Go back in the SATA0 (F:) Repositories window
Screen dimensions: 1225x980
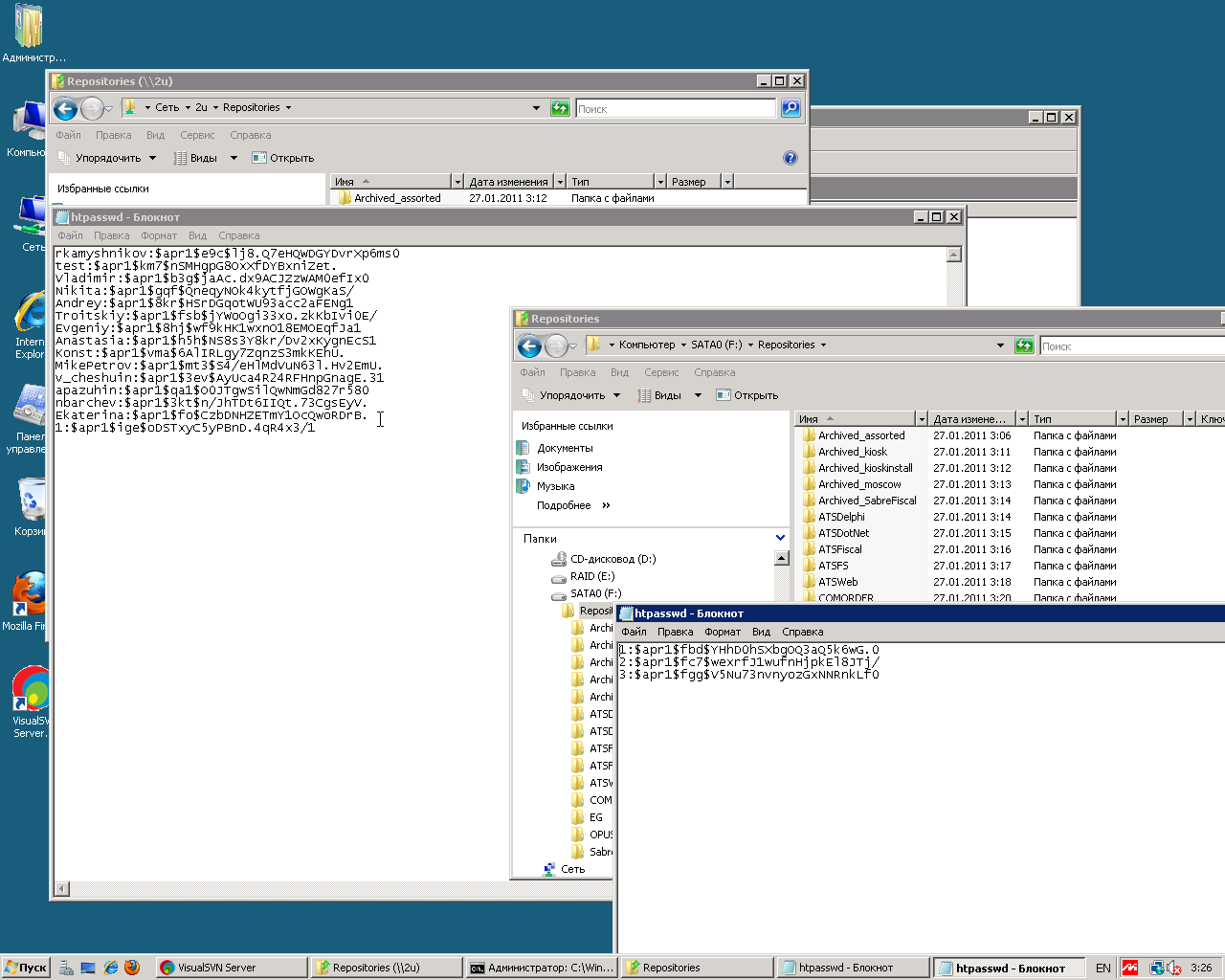click(529, 345)
